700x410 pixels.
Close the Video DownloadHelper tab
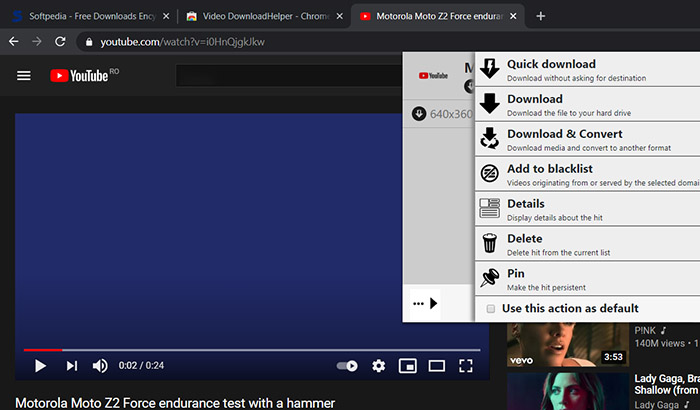pyautogui.click(x=339, y=16)
